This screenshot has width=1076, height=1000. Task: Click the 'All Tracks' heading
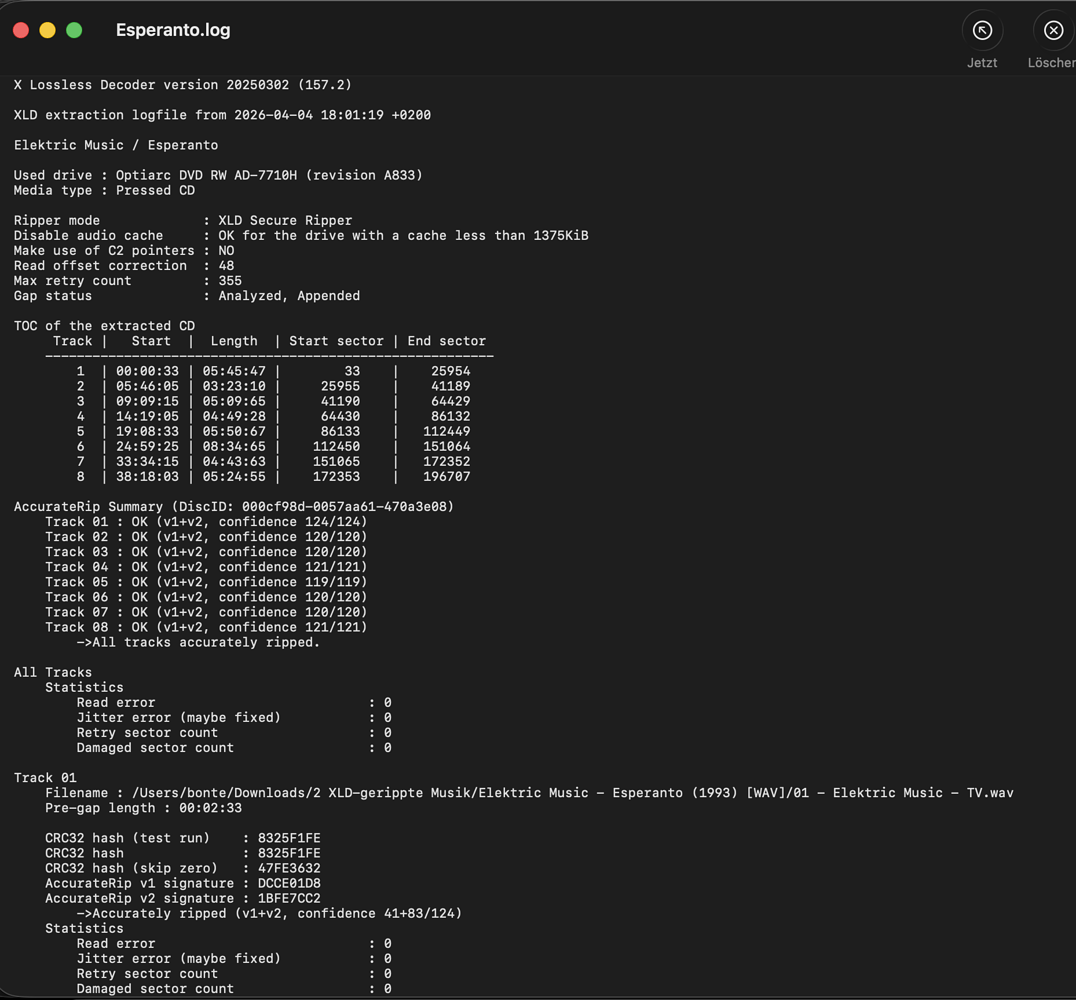click(x=53, y=673)
